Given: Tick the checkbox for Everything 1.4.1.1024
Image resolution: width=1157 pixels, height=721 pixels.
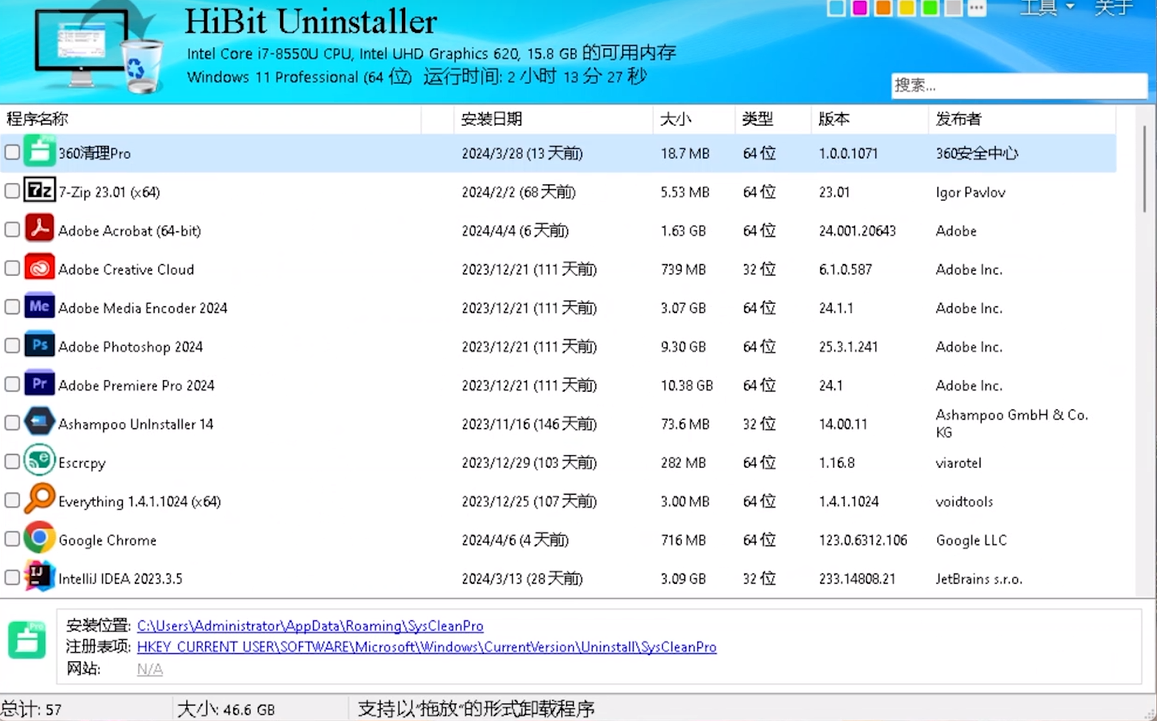Looking at the screenshot, I should 12,500.
